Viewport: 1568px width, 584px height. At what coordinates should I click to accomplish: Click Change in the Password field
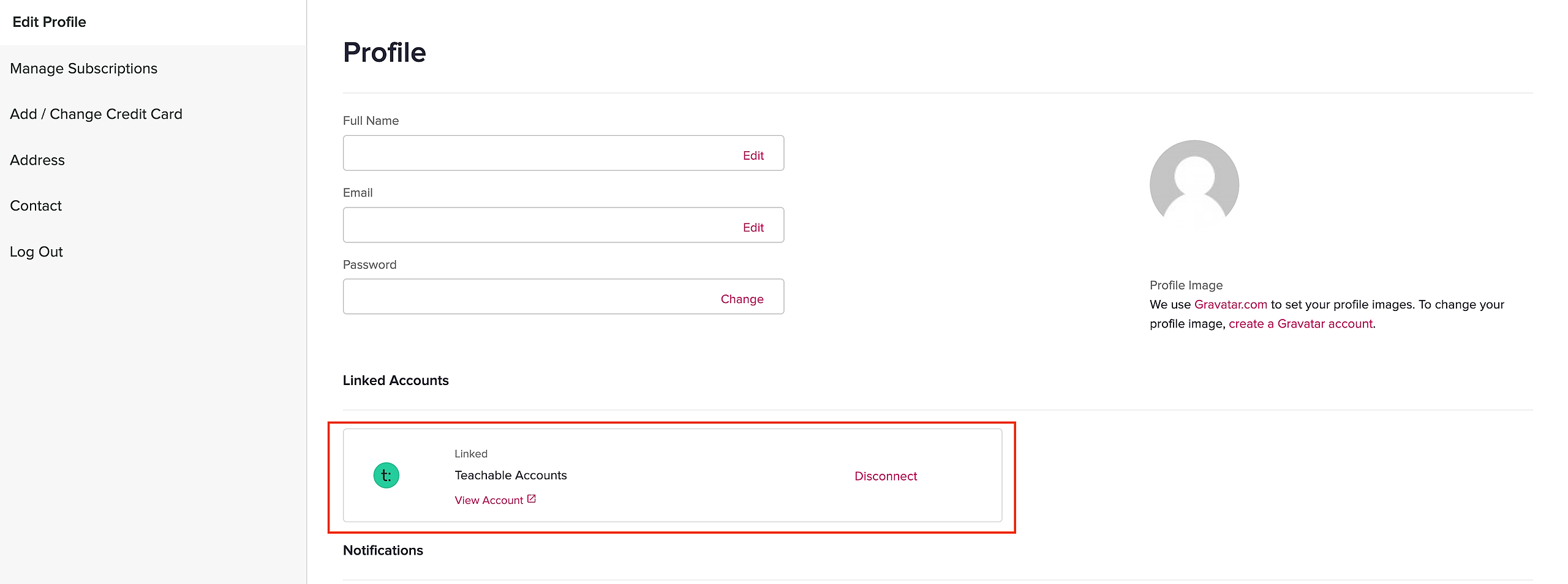[x=742, y=299]
